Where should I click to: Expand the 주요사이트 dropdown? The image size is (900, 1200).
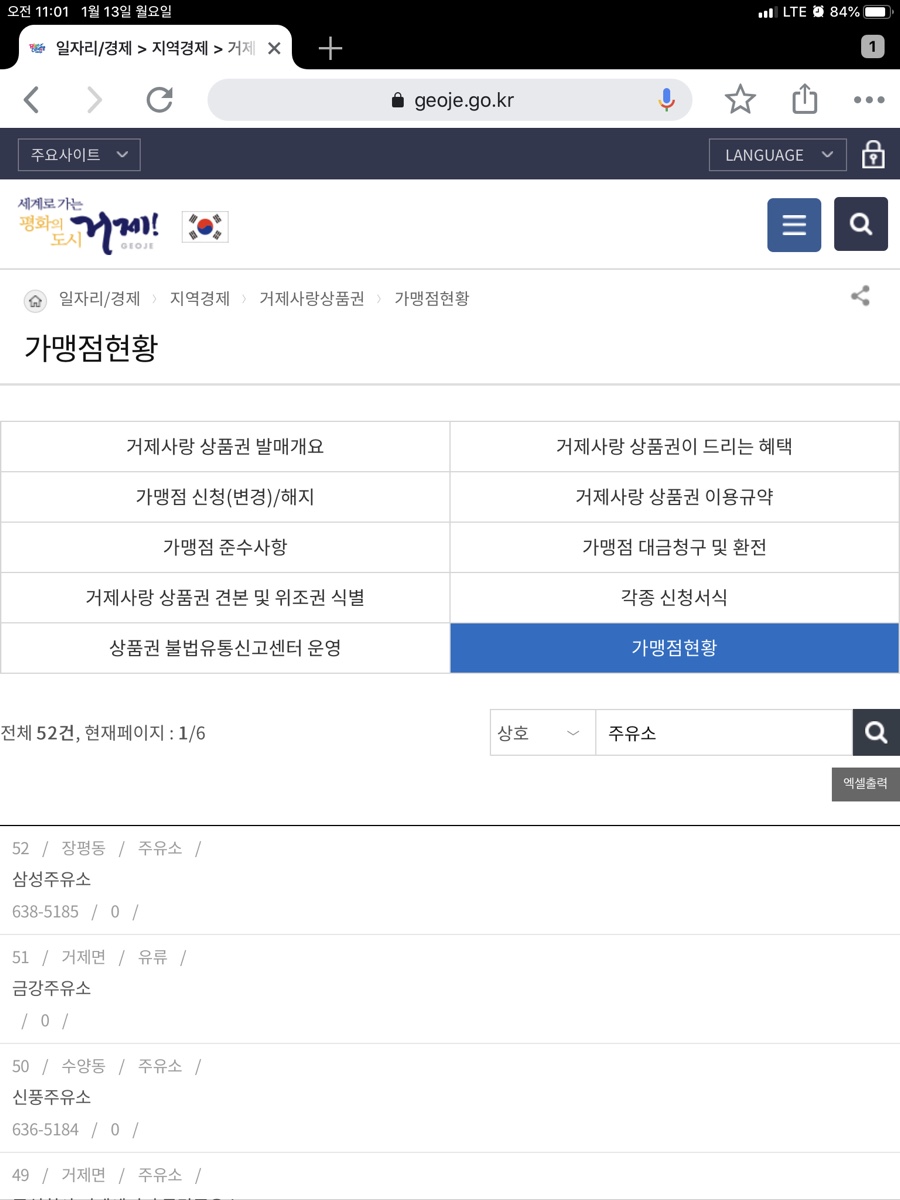(x=79, y=155)
